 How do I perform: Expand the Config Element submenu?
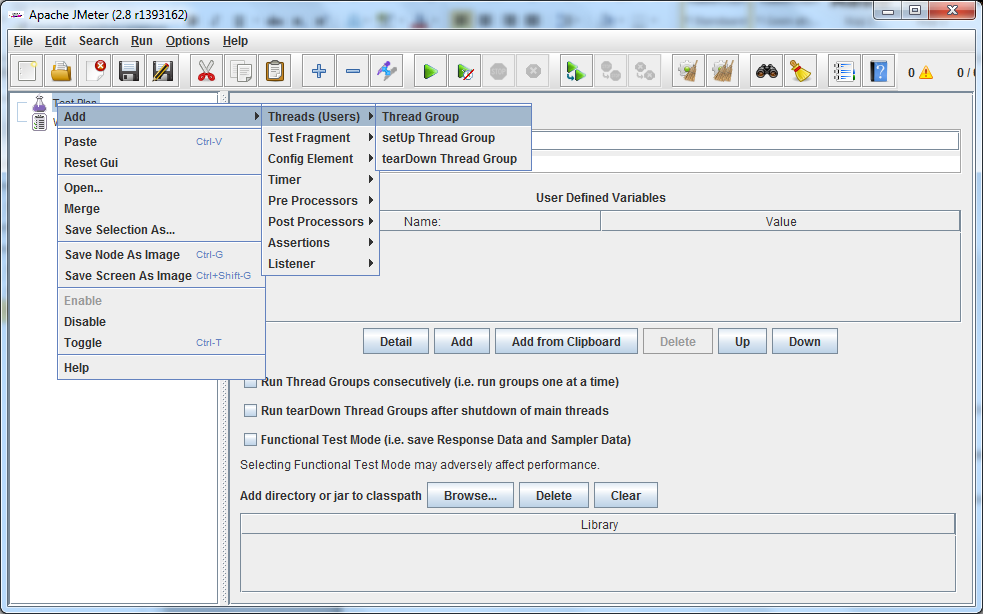[x=320, y=159]
